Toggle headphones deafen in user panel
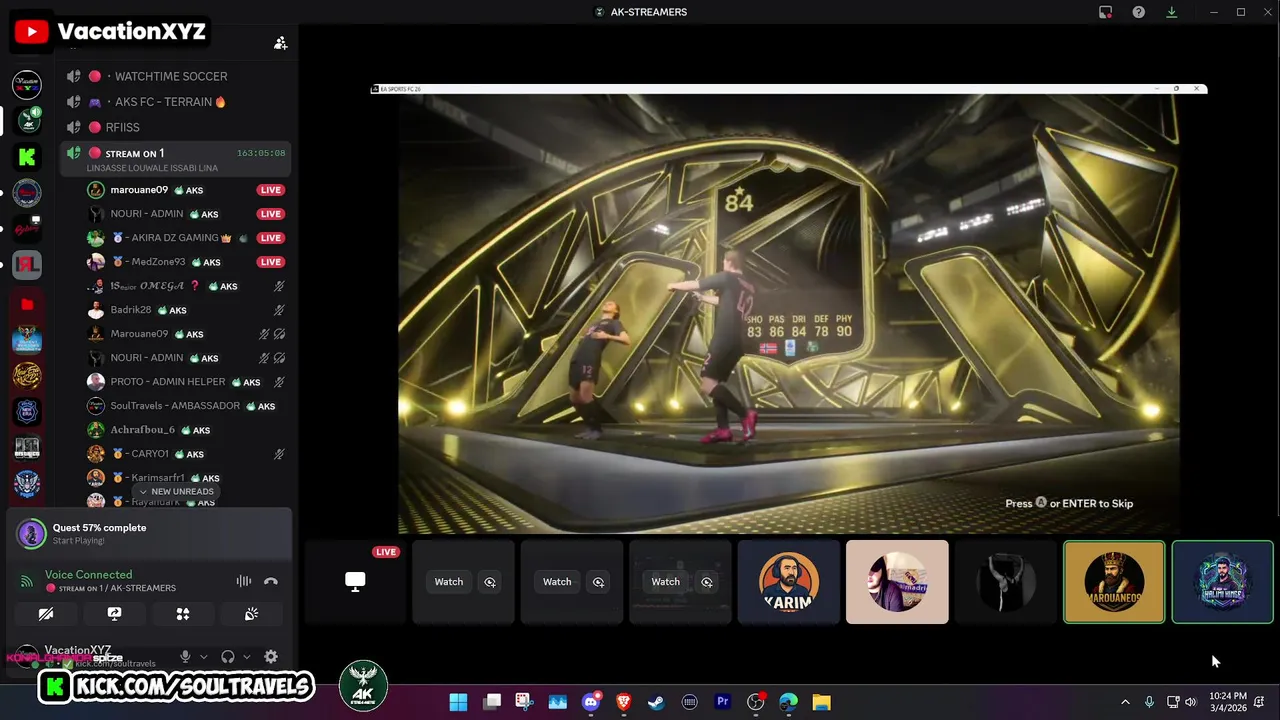 pos(228,657)
